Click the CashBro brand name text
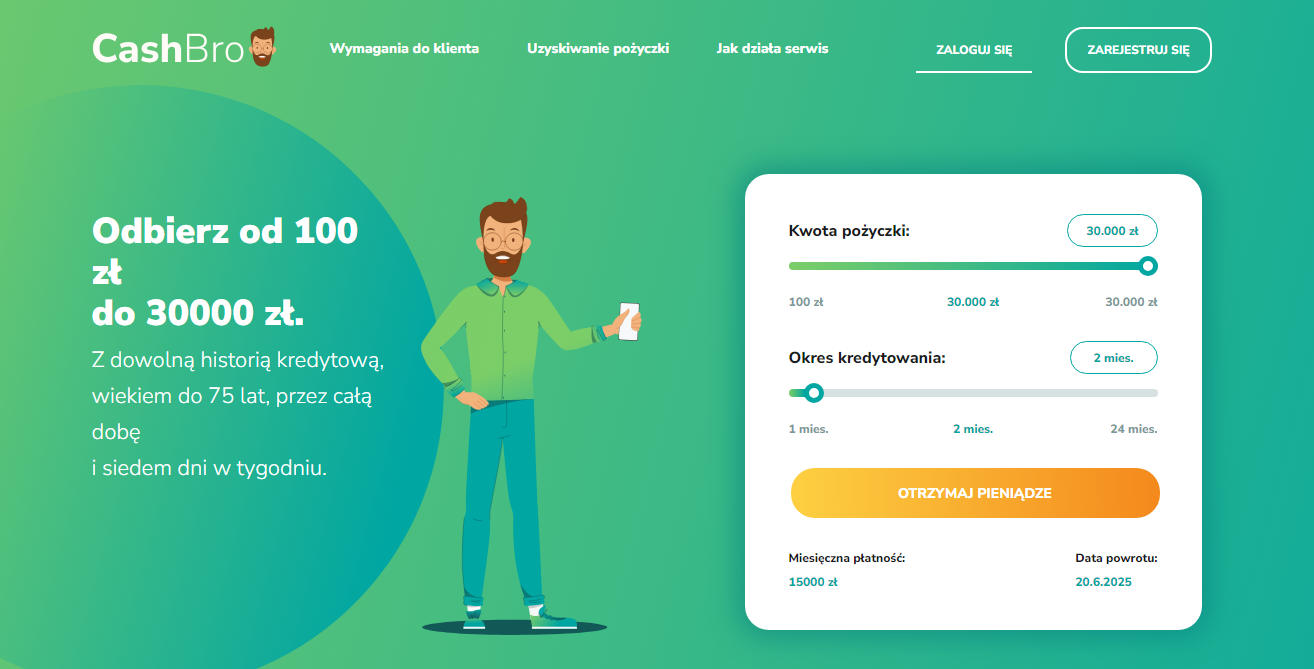This screenshot has height=669, width=1314. pyautogui.click(x=168, y=48)
